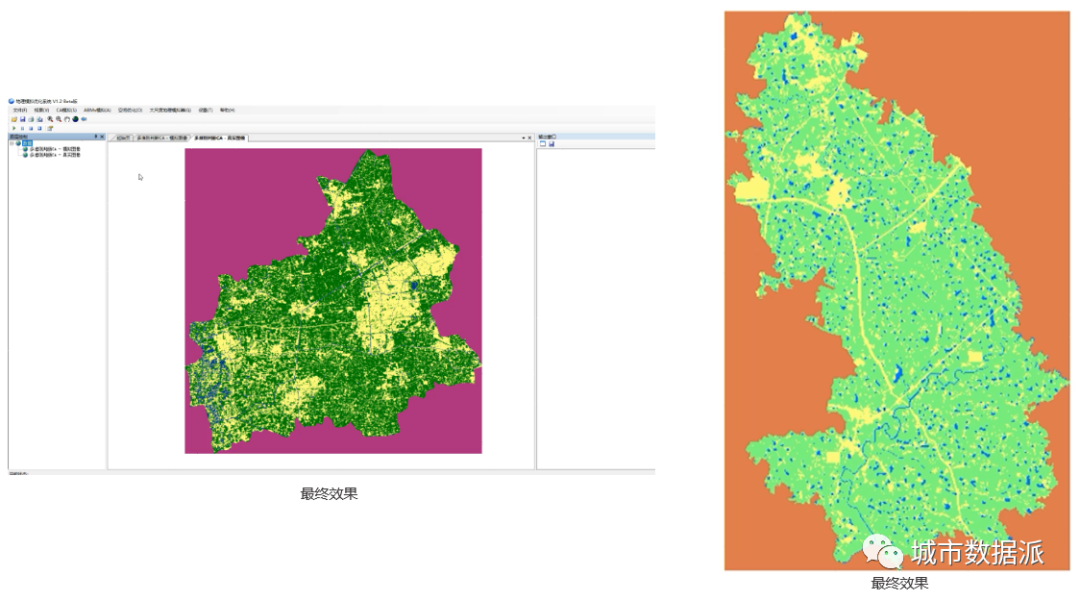
Task: Click the fourth simulation control icon
Action: click(40, 128)
